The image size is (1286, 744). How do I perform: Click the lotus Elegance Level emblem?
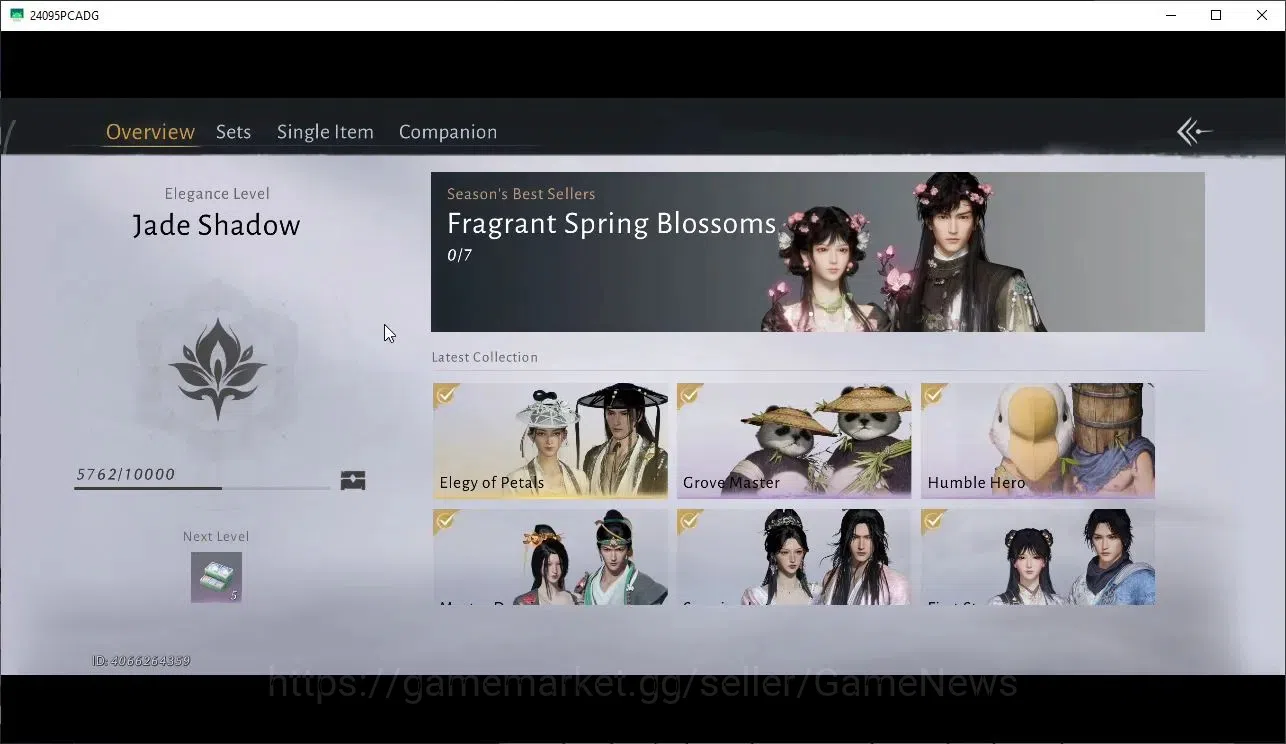click(x=217, y=369)
